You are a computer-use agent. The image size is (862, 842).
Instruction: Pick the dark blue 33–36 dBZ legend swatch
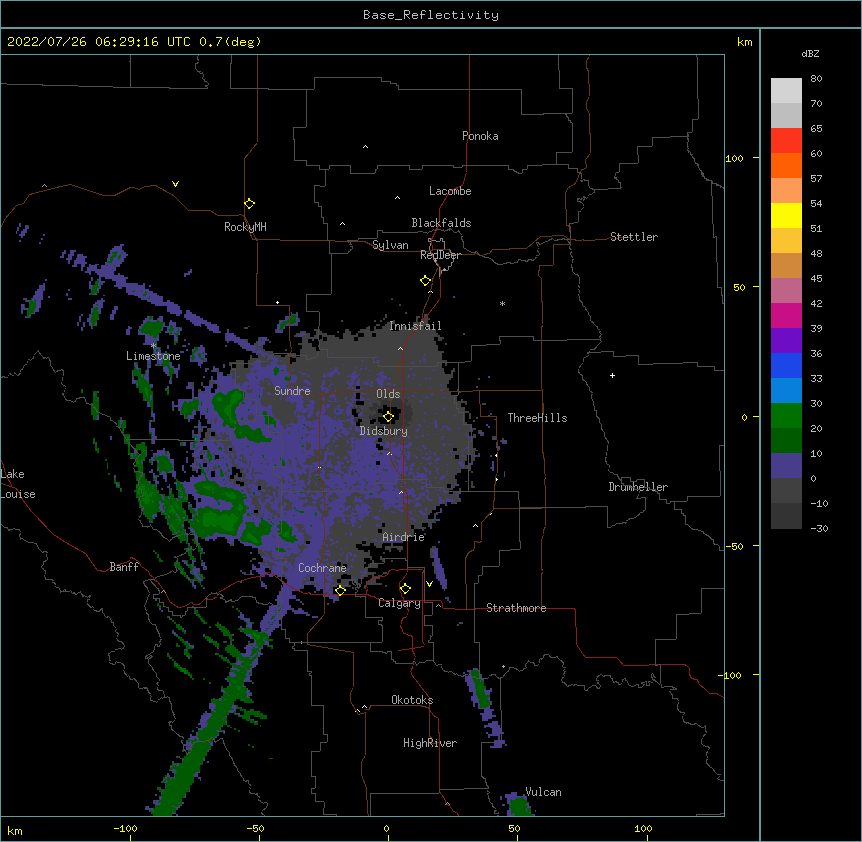(x=786, y=365)
